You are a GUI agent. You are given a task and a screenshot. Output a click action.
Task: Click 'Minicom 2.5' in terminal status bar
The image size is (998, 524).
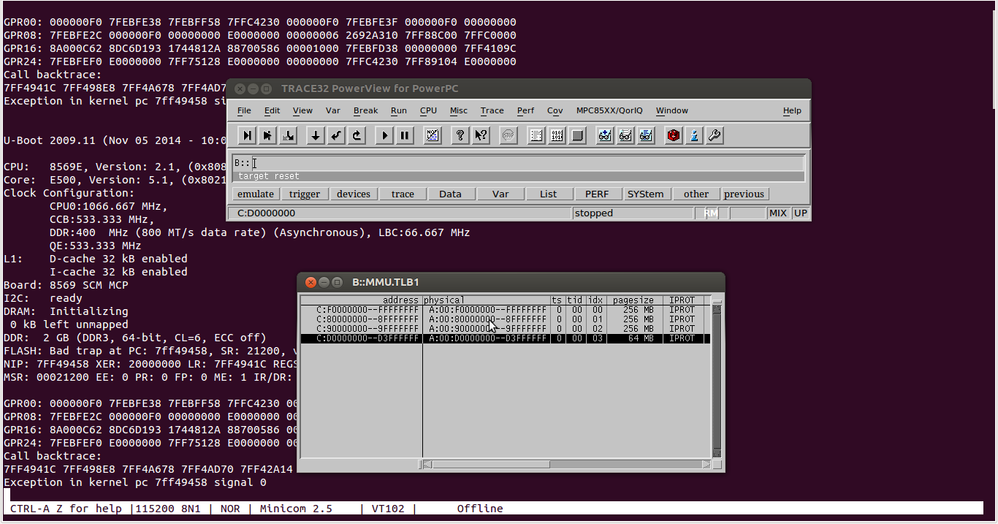pyautogui.click(x=296, y=508)
